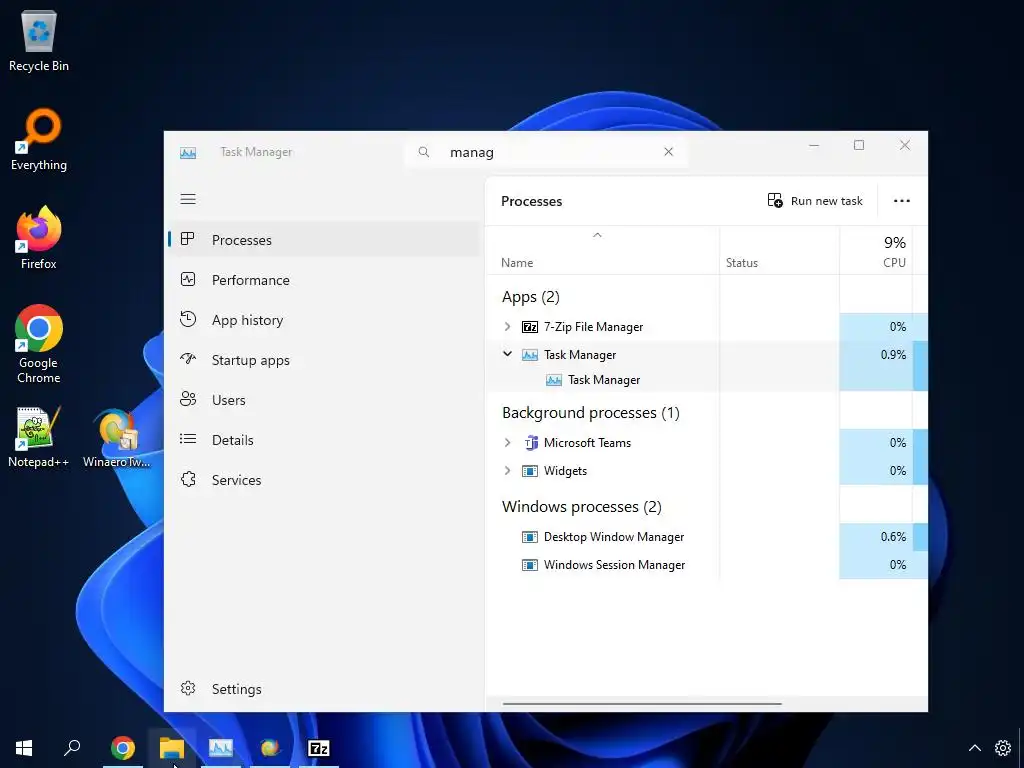
Task: Show hidden tray icons chevron
Action: (x=974, y=748)
